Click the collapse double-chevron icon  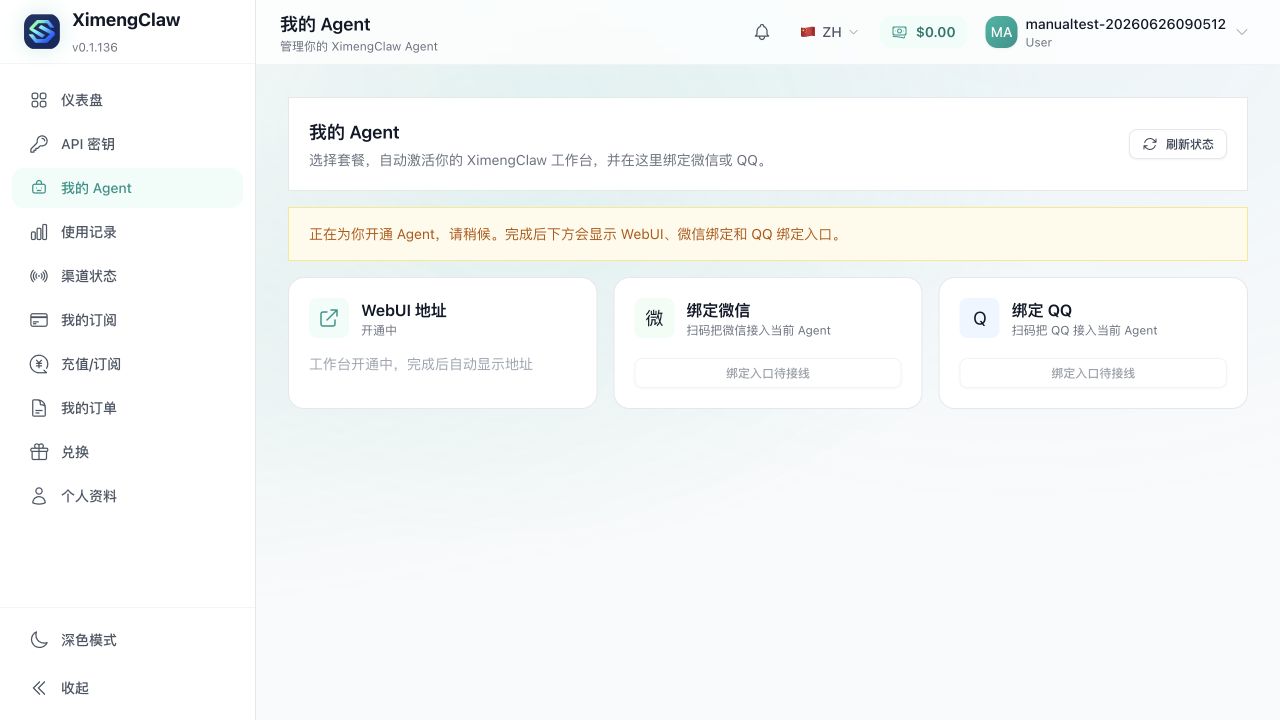tap(39, 688)
